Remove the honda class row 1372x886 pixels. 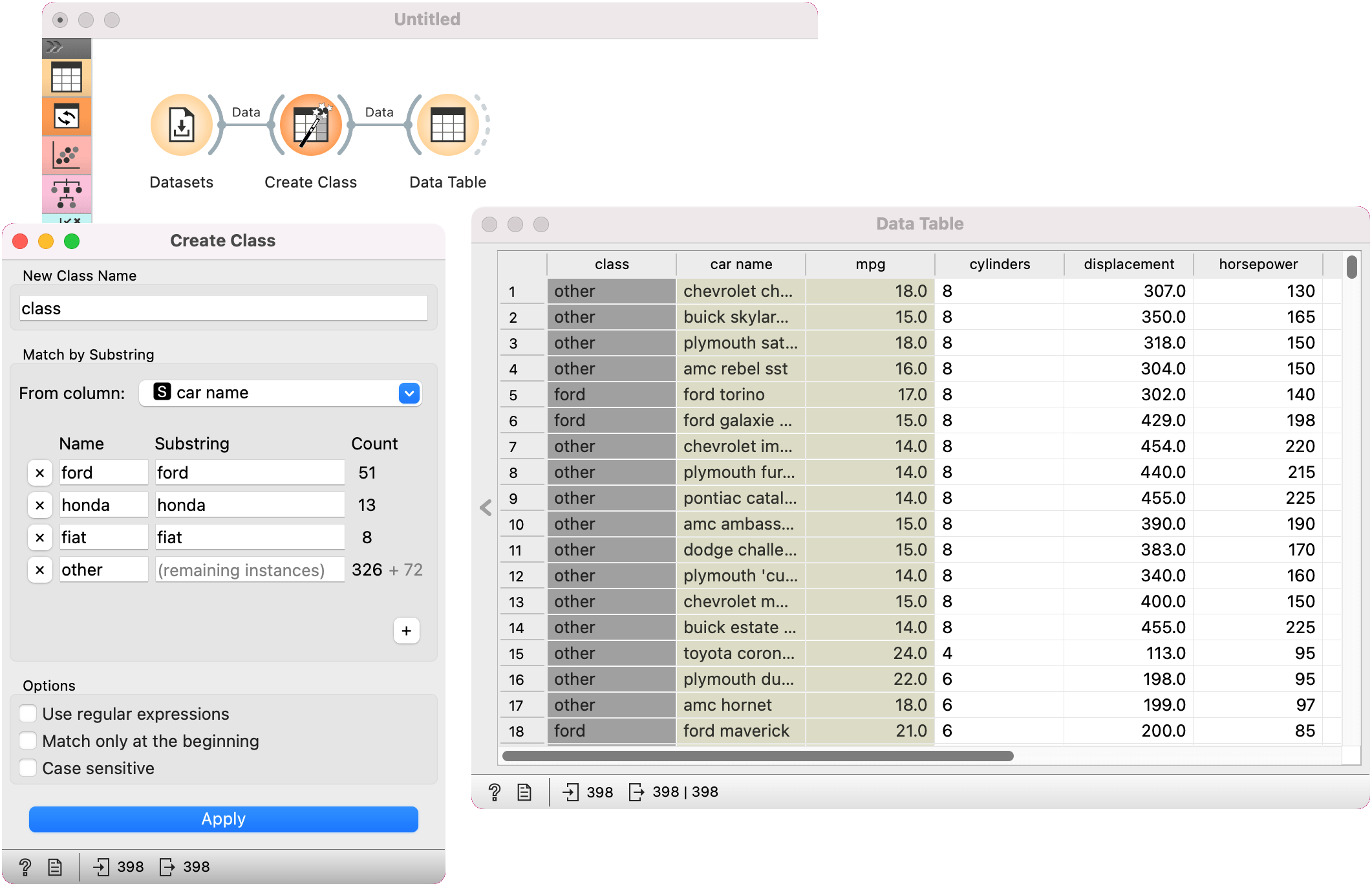click(x=39, y=504)
